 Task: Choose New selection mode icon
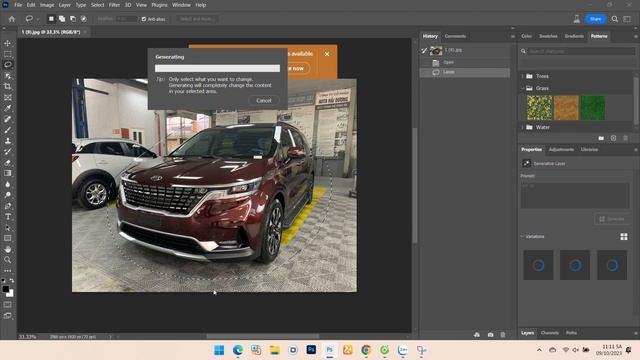click(x=51, y=19)
